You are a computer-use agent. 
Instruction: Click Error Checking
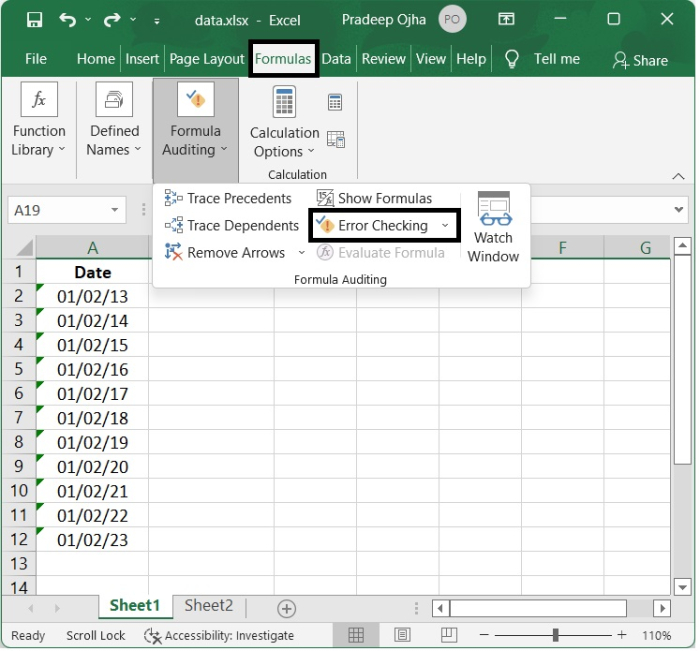tap(372, 225)
